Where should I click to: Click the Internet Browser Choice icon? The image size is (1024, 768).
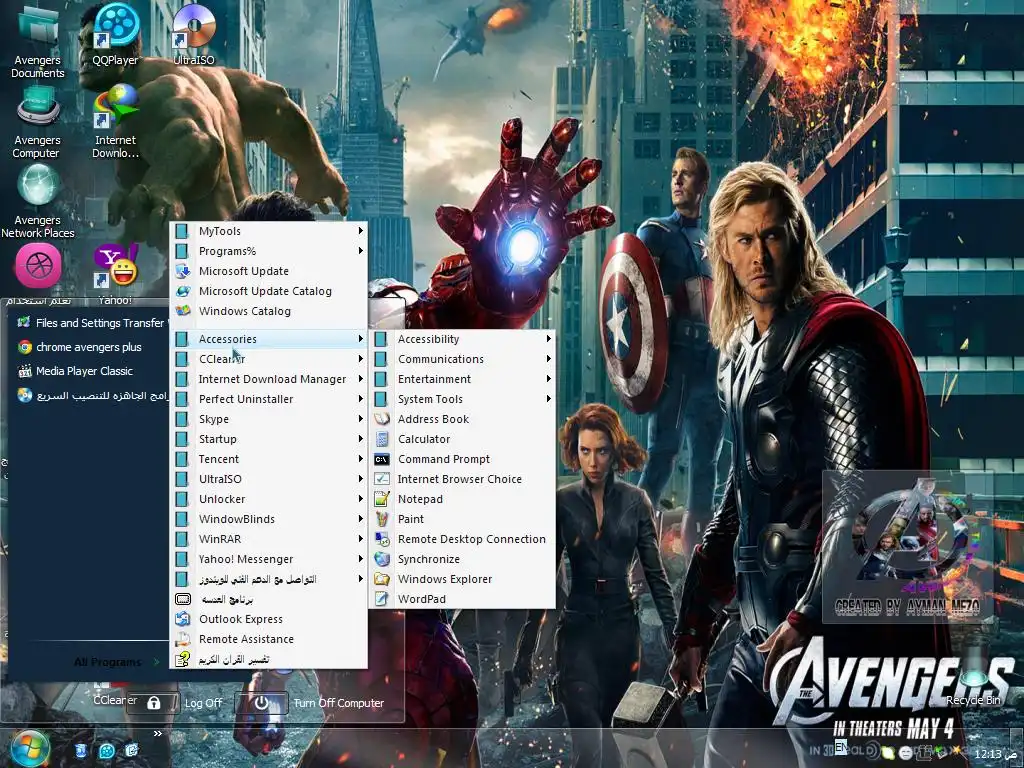click(382, 479)
